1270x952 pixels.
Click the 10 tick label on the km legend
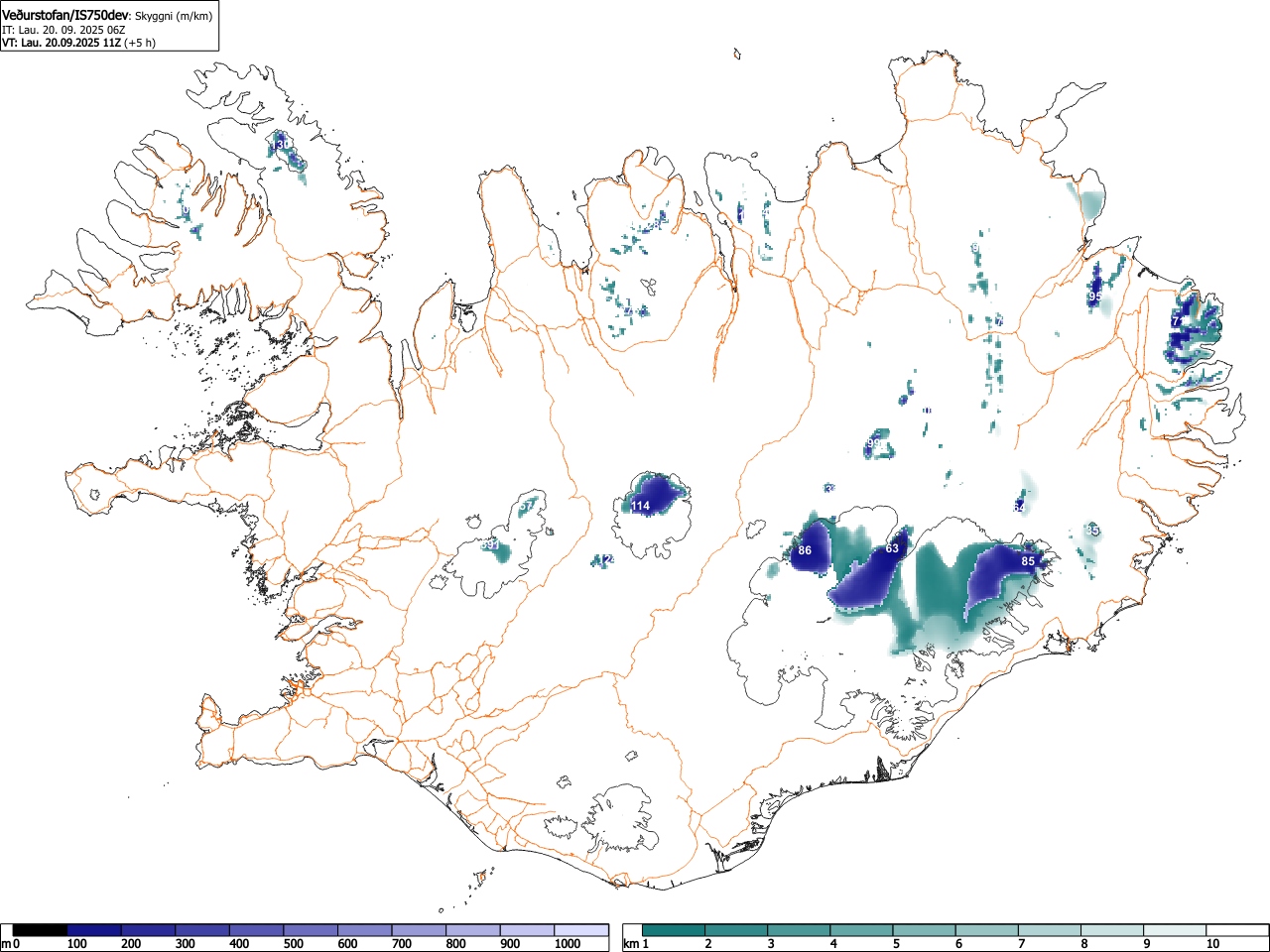1212,944
